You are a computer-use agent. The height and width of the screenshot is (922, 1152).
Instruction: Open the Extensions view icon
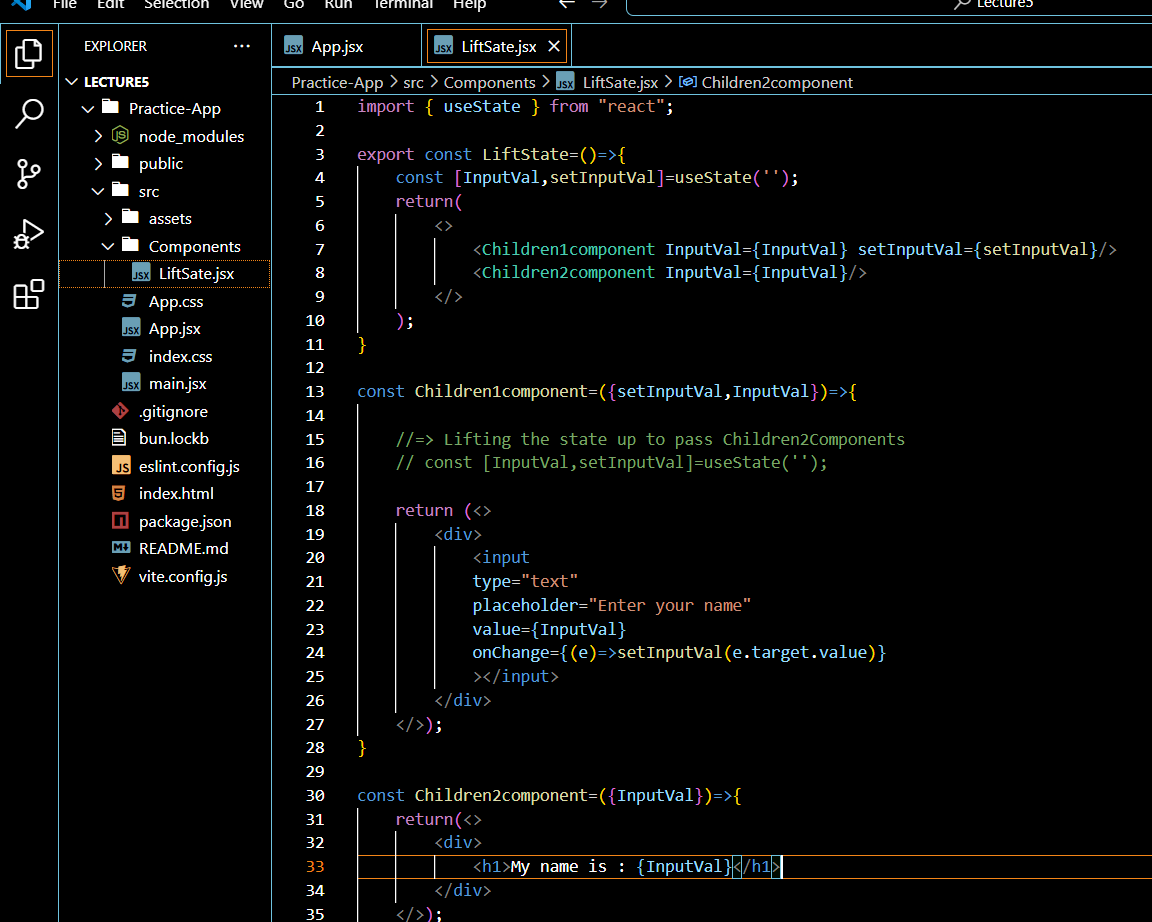[x=29, y=295]
